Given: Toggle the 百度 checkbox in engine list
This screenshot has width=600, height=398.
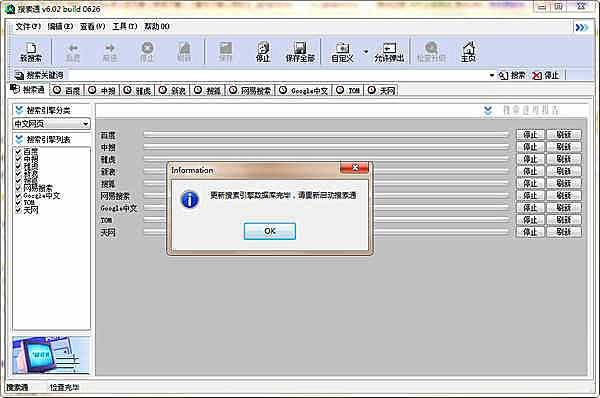Looking at the screenshot, I should point(18,152).
